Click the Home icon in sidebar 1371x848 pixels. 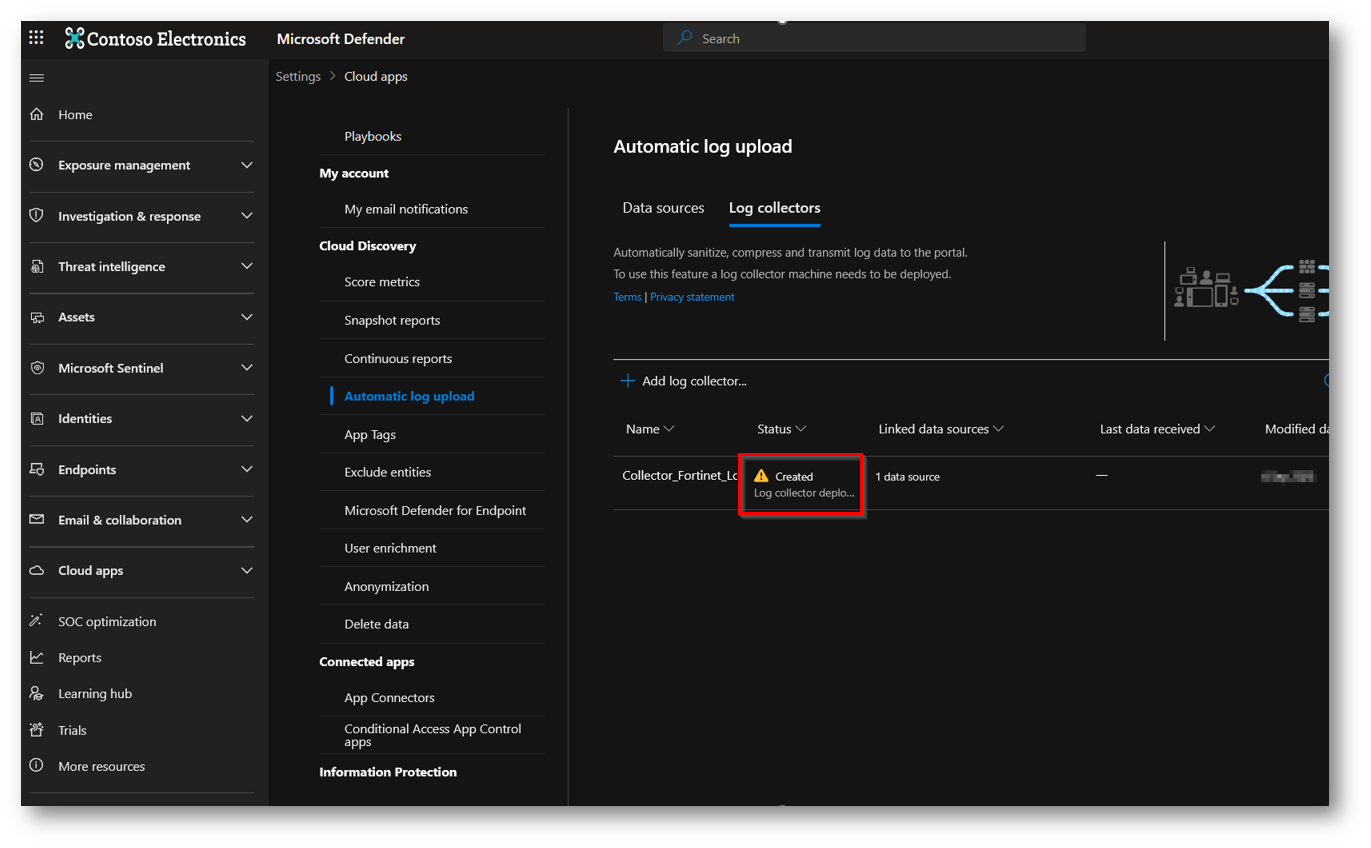tap(37, 115)
